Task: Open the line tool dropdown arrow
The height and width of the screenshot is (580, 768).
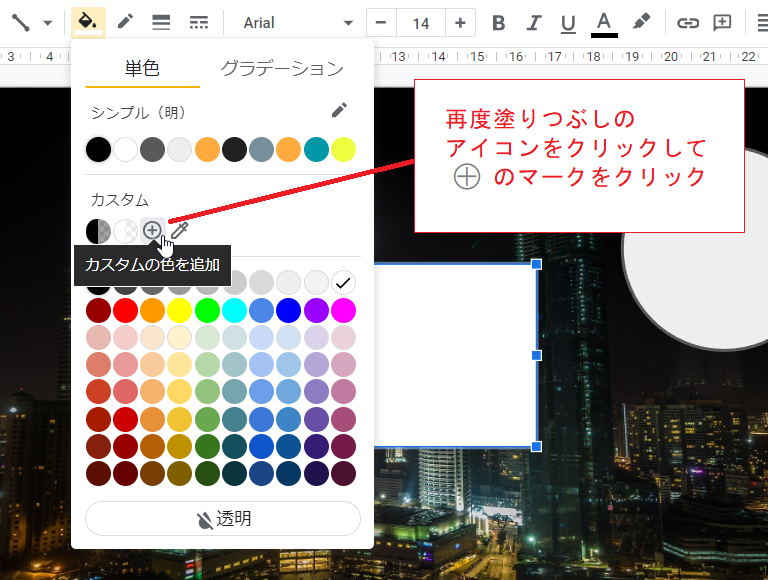Action: [x=48, y=23]
